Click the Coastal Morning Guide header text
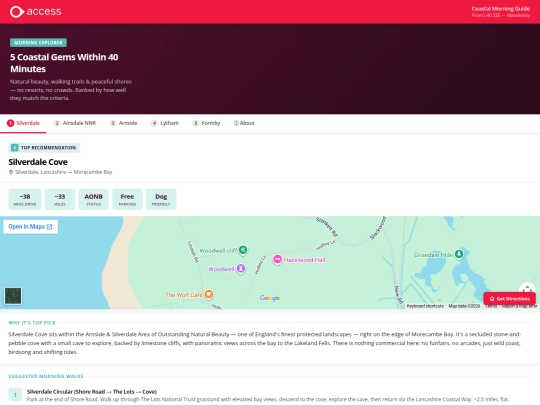The height and width of the screenshot is (405, 540). [501, 9]
